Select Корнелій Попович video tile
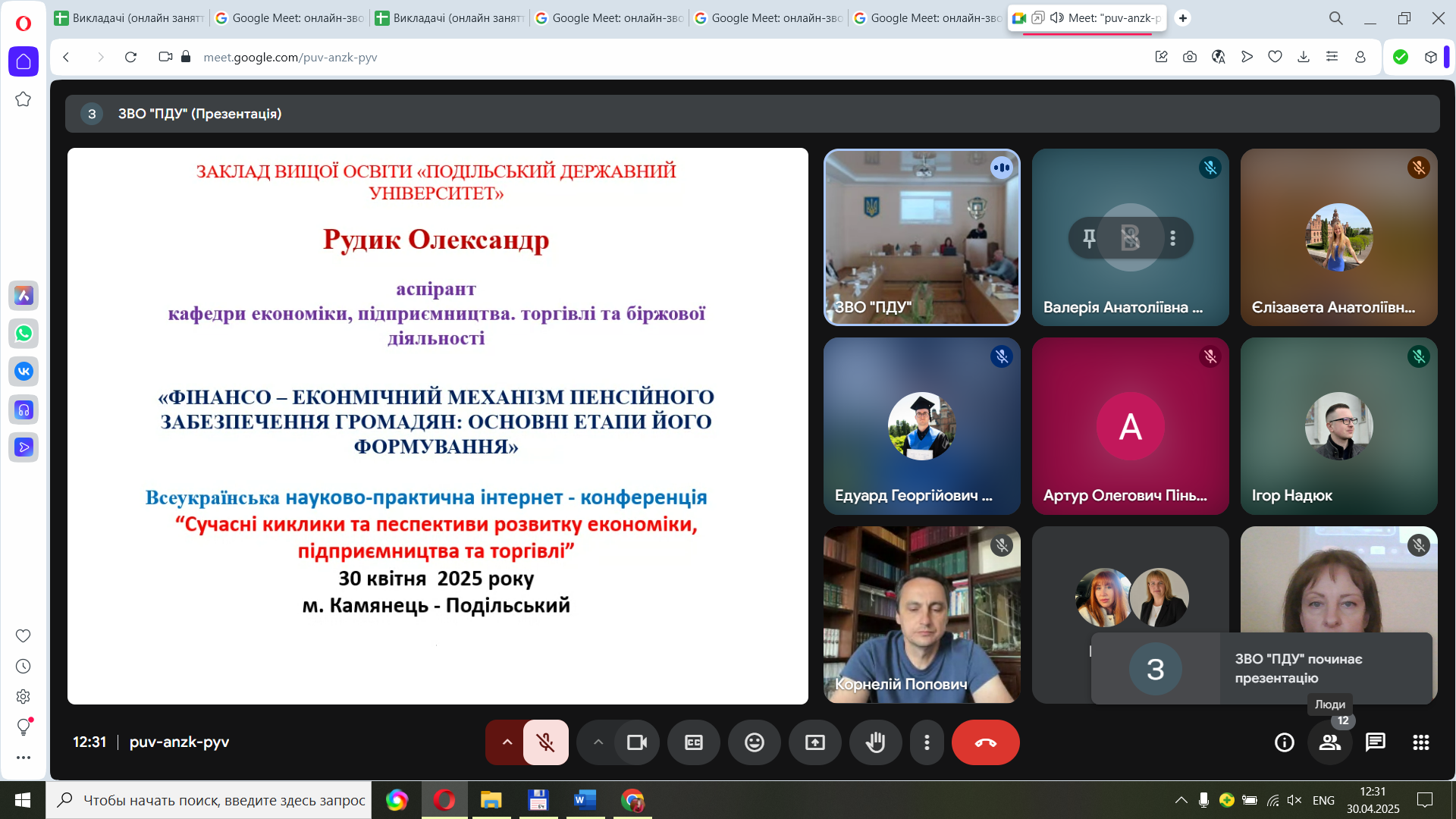Image resolution: width=1456 pixels, height=819 pixels. (921, 614)
